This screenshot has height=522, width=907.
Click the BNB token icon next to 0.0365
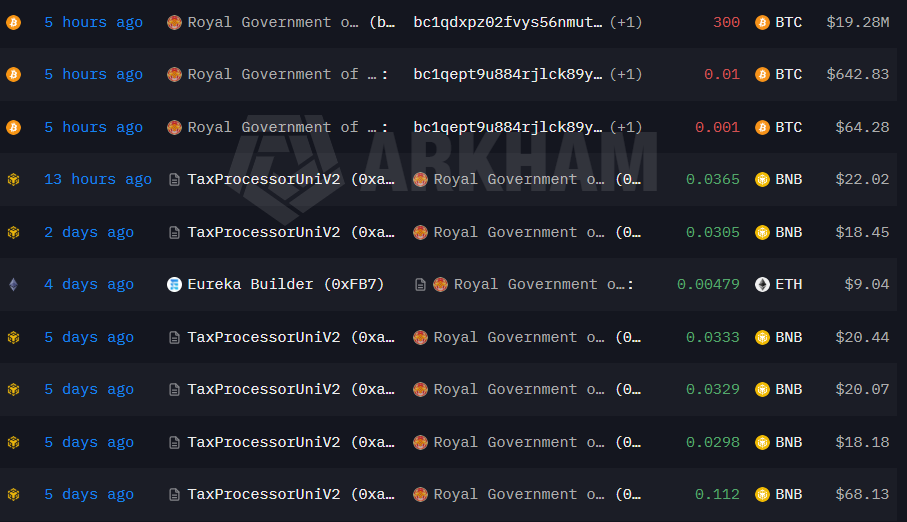[762, 179]
